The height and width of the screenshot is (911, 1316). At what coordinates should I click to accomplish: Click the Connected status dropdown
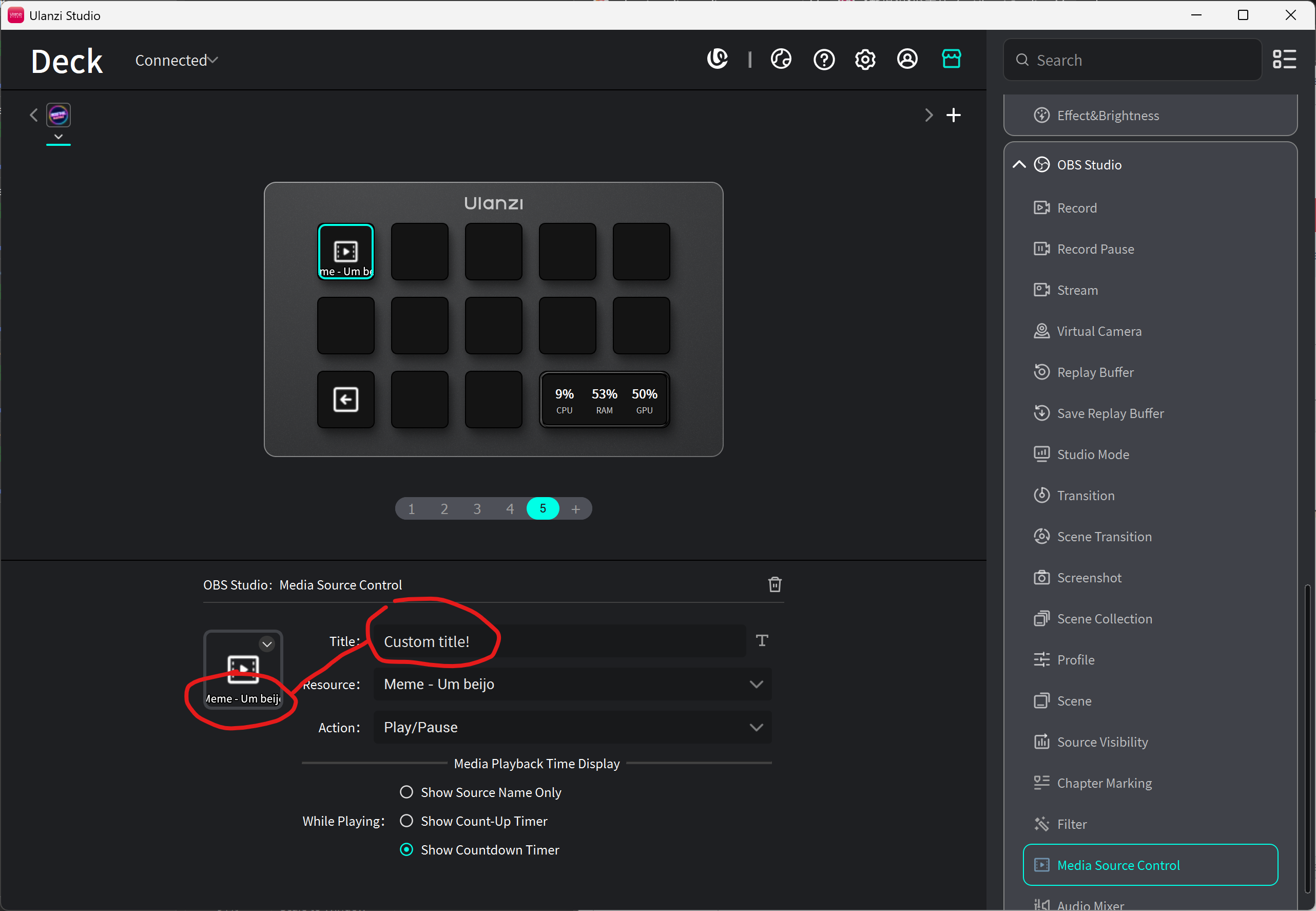click(176, 61)
